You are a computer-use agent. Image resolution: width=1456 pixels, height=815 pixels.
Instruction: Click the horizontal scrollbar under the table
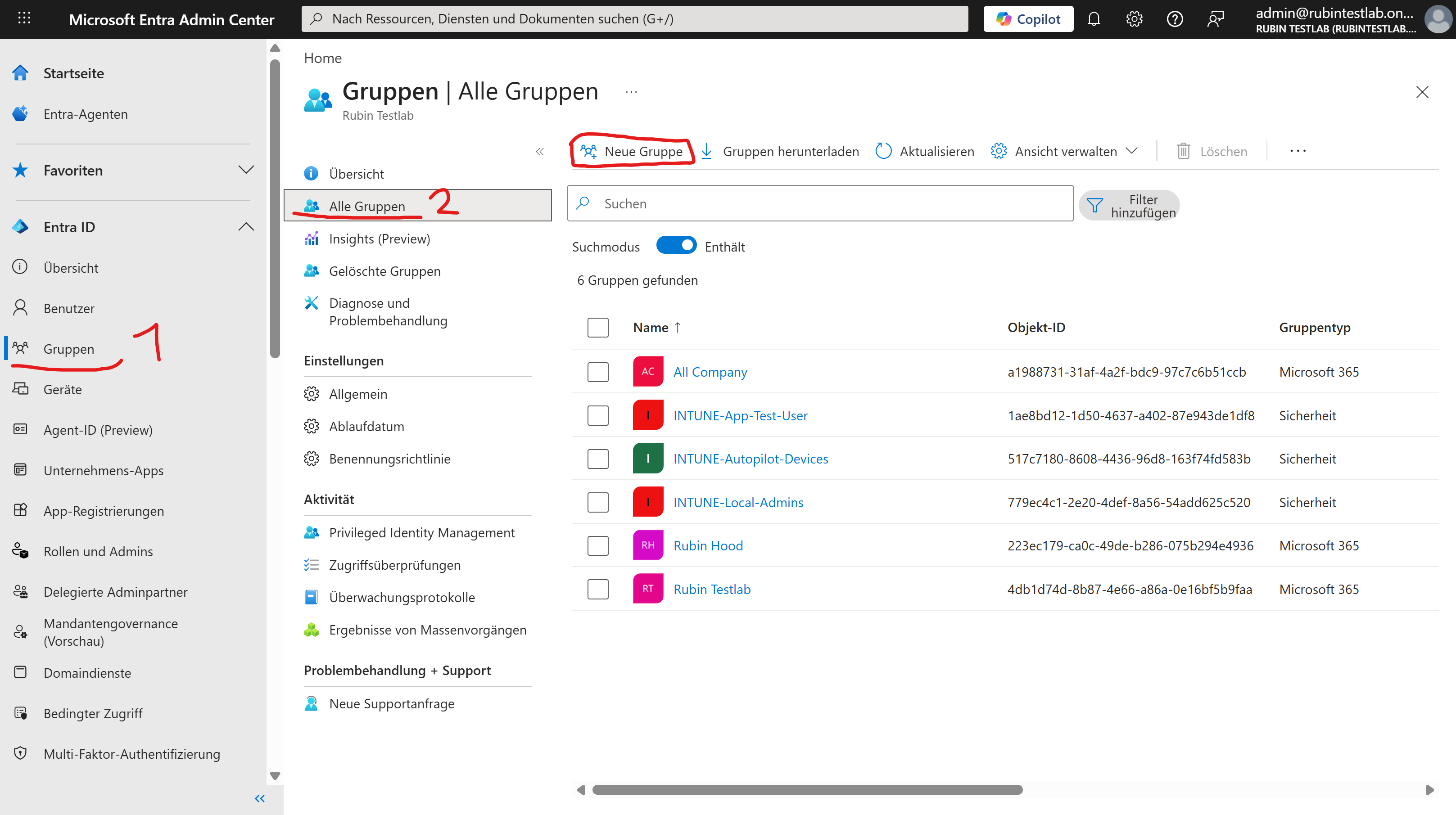pyautogui.click(x=807, y=790)
